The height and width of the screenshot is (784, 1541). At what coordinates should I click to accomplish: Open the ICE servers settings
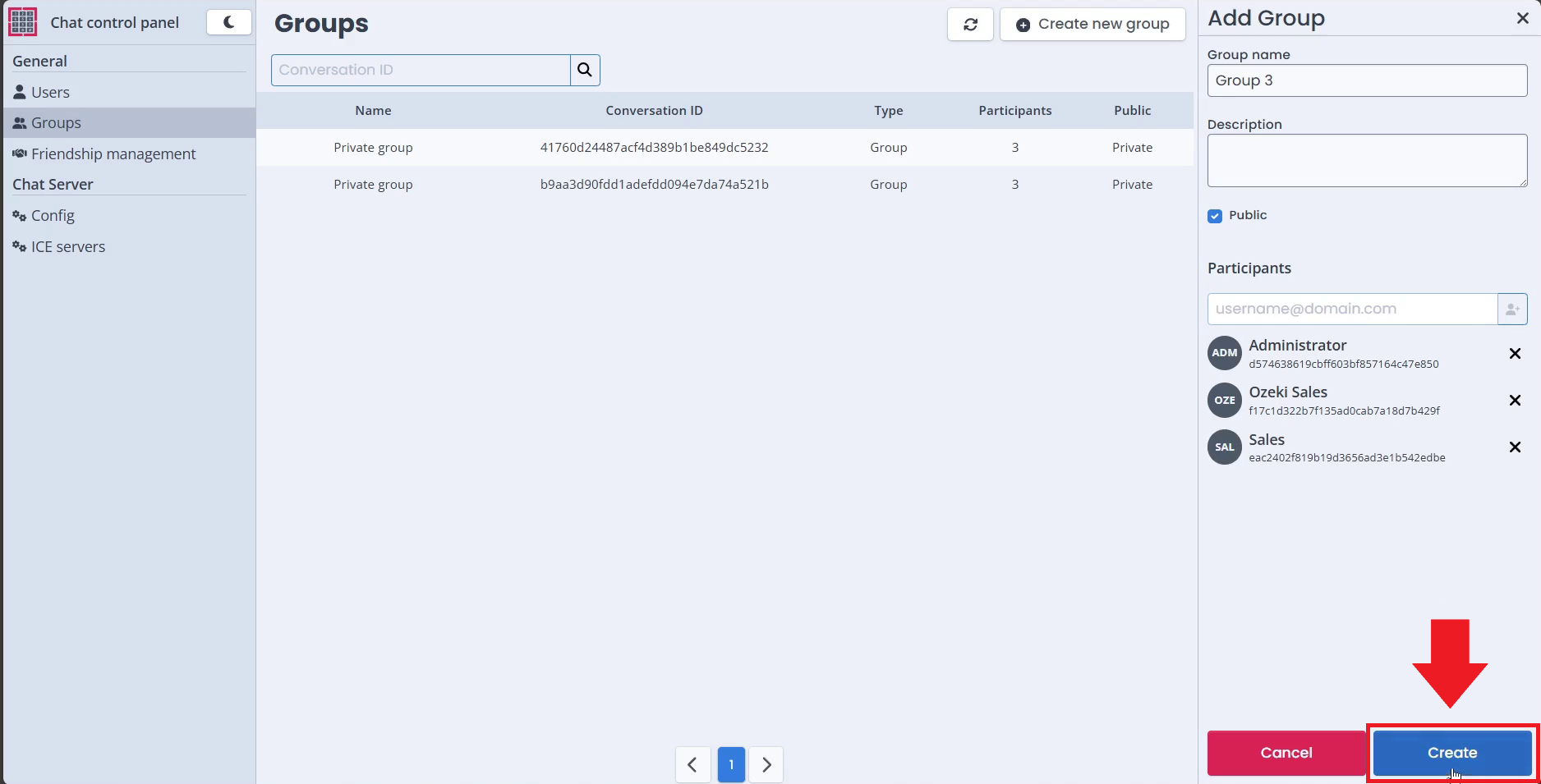point(68,246)
